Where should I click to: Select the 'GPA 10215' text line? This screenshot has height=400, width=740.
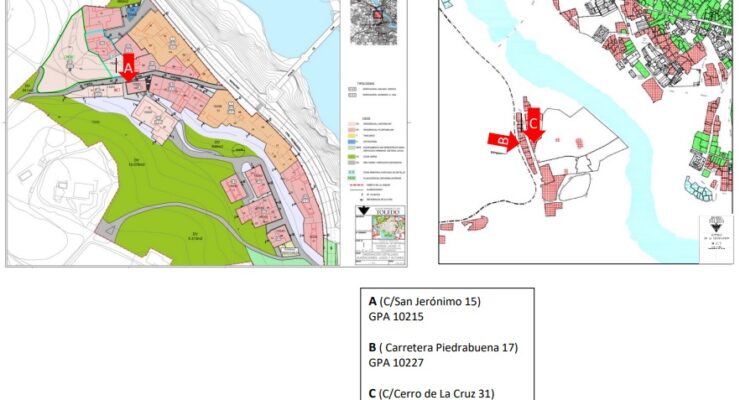(x=397, y=315)
